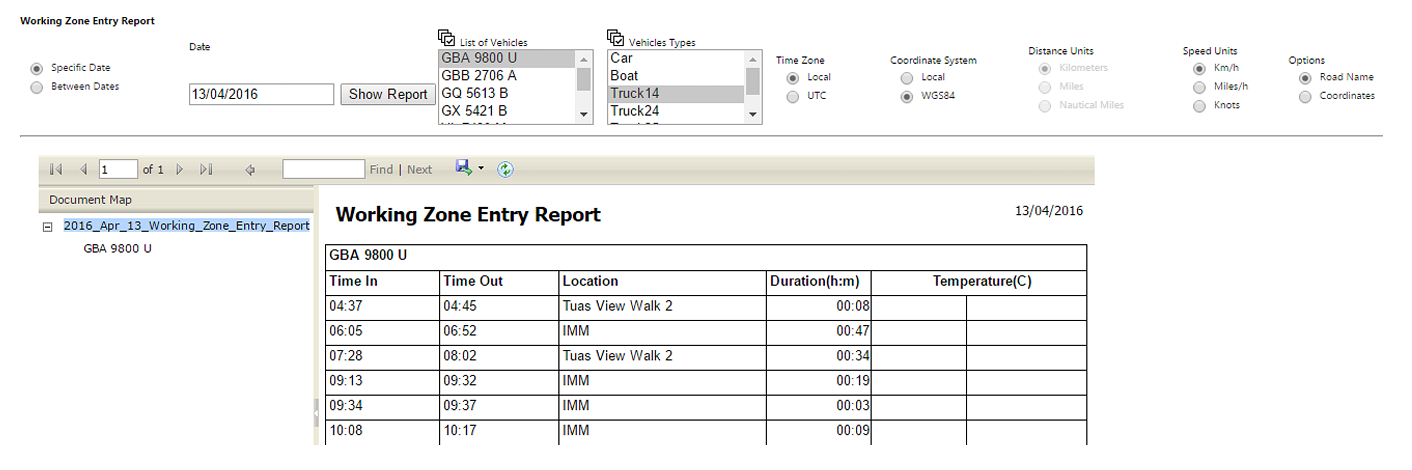Click the date input field
This screenshot has width=1412, height=470.
coord(261,95)
